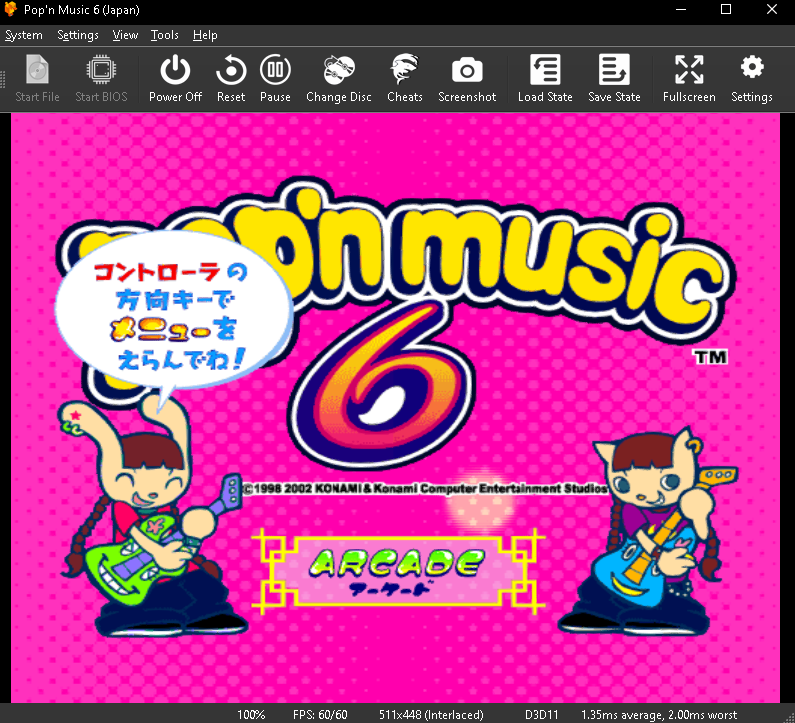
Task: Minimize the emulator window
Action: [681, 9]
